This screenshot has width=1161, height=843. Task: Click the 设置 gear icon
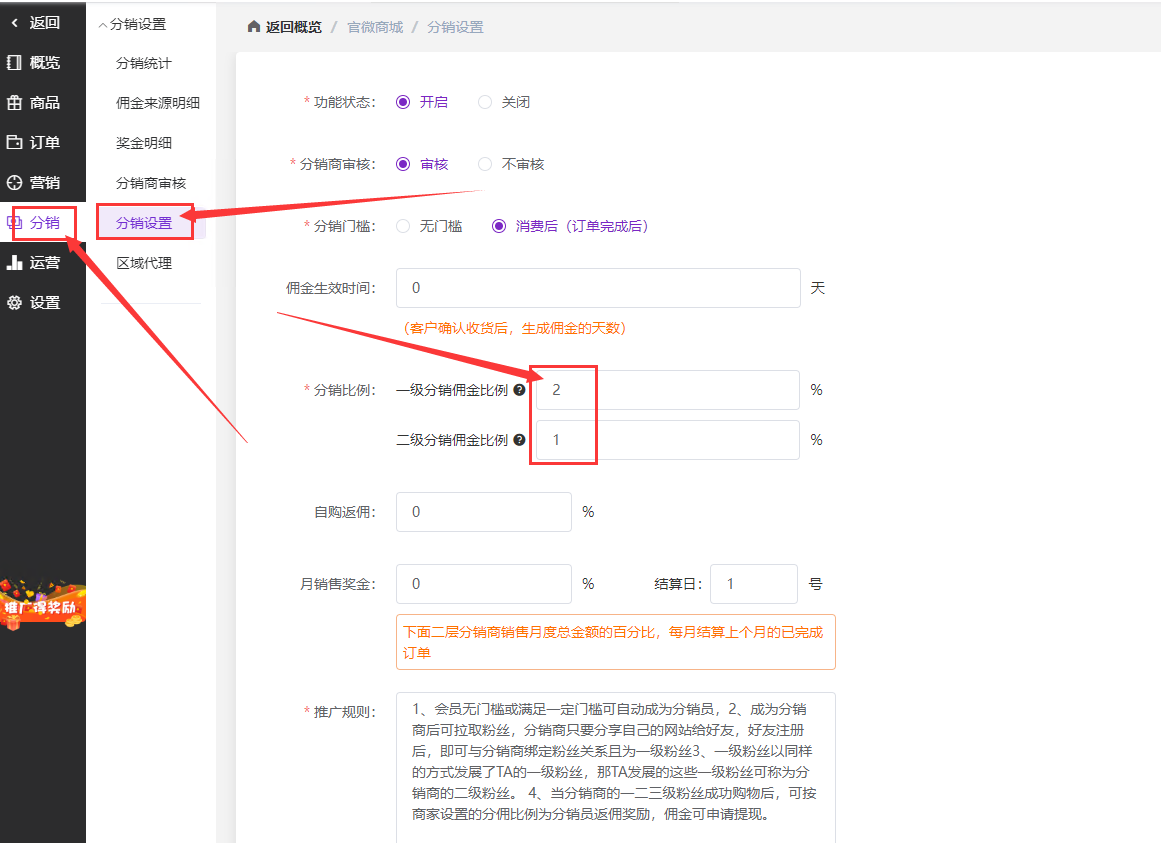point(14,302)
